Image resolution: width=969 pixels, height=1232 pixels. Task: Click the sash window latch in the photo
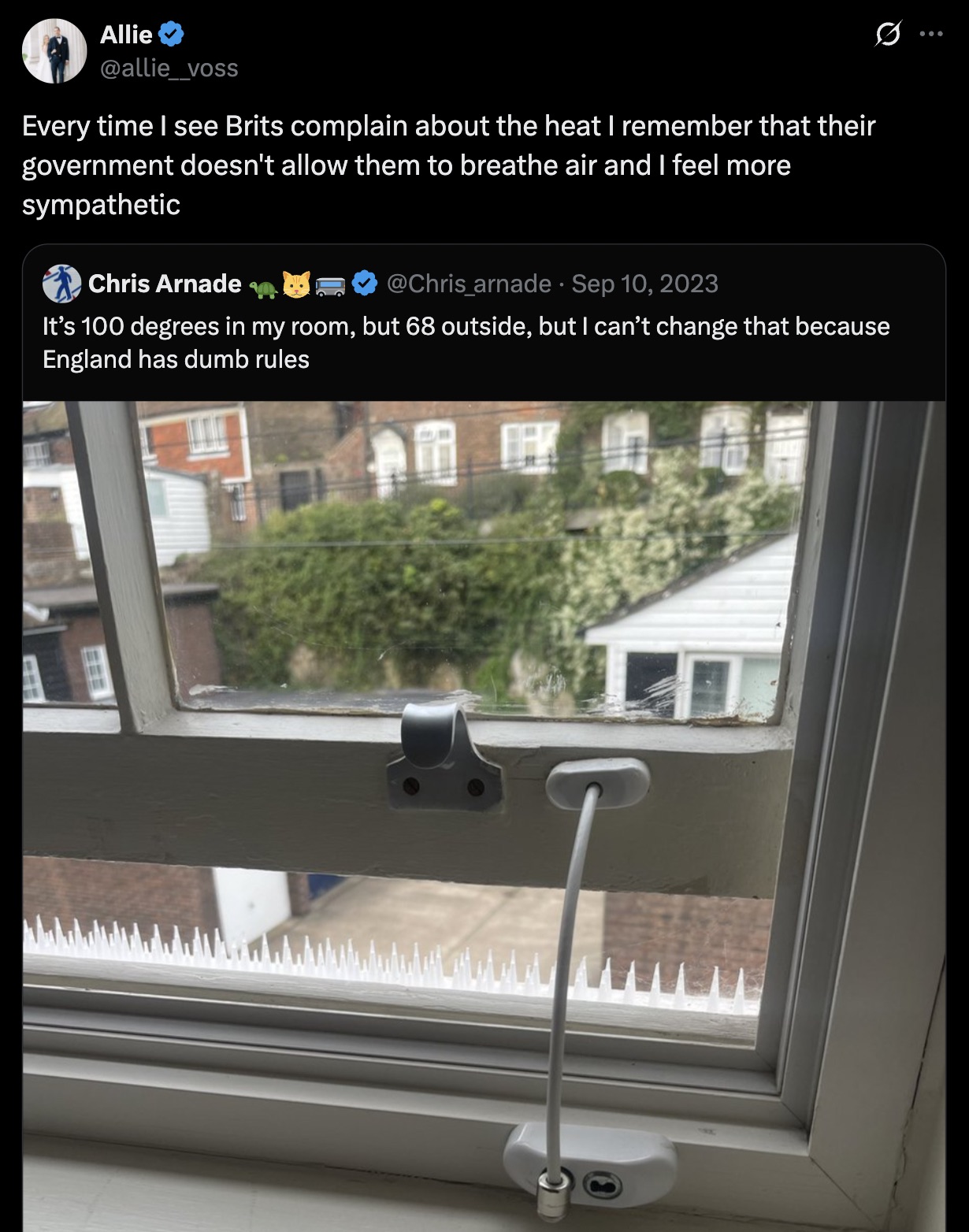click(444, 756)
